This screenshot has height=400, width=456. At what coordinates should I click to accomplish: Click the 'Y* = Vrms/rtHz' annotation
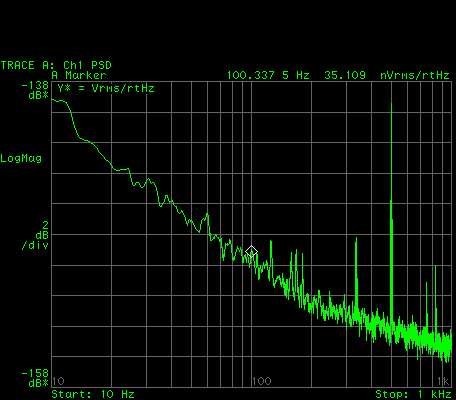pos(106,88)
